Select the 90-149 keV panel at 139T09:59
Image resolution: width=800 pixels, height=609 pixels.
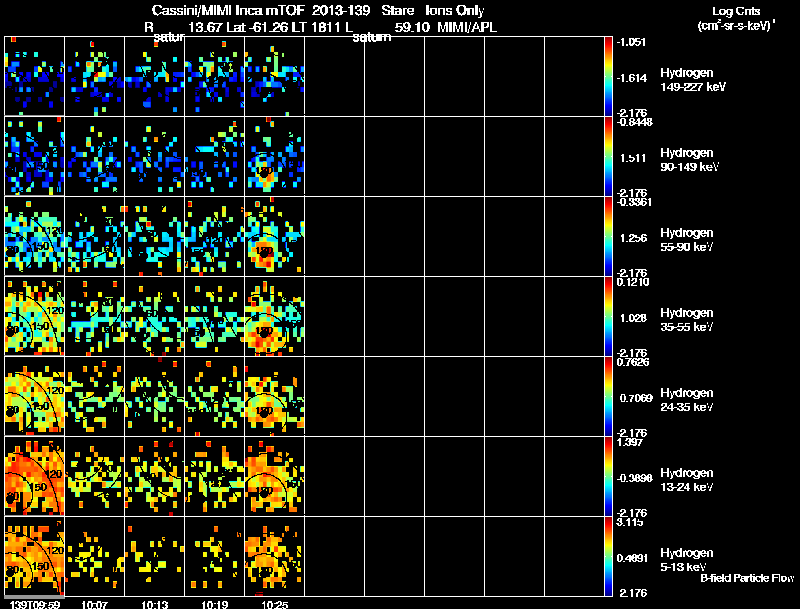coord(35,156)
